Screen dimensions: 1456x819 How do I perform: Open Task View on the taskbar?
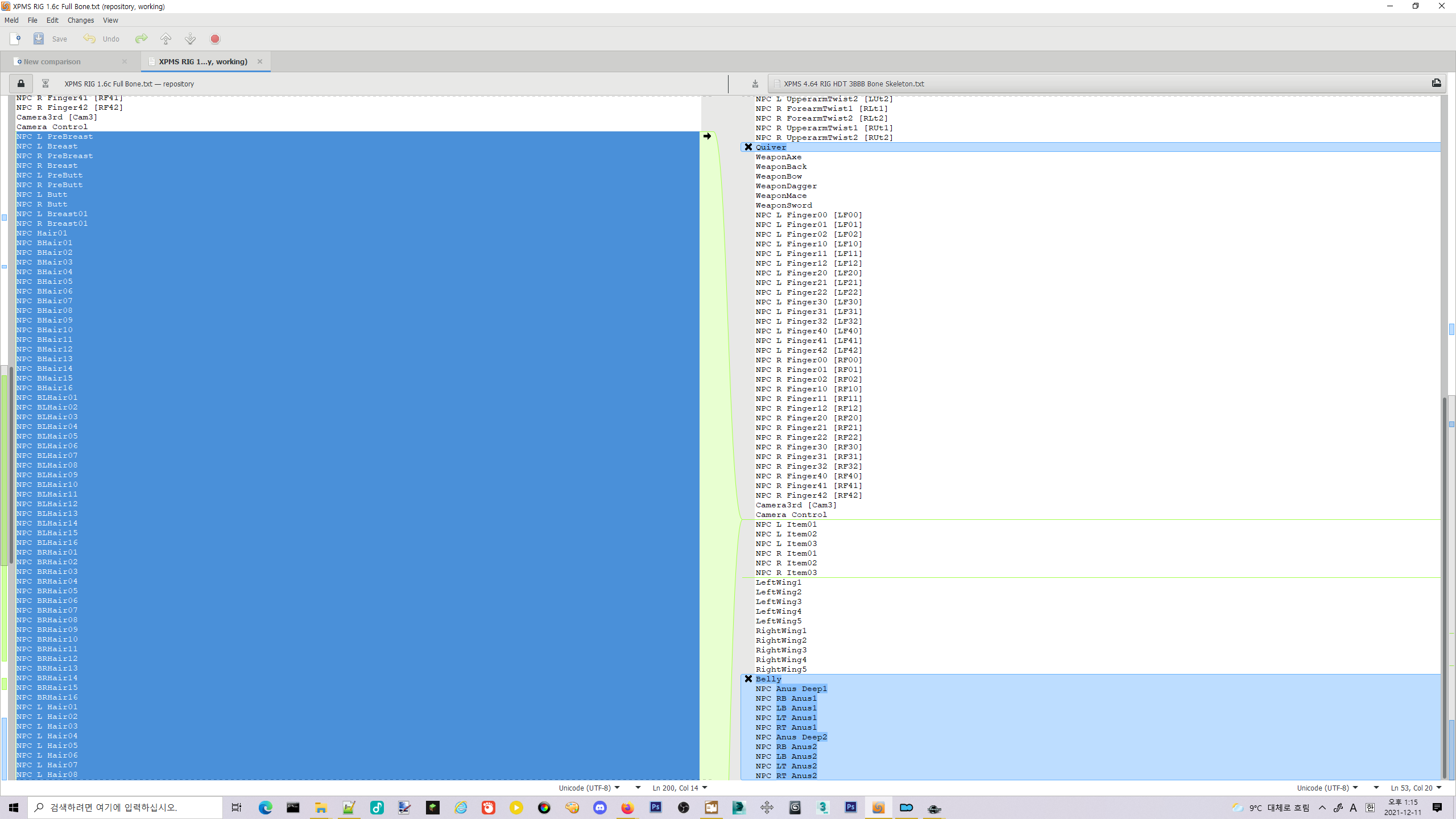(x=237, y=808)
